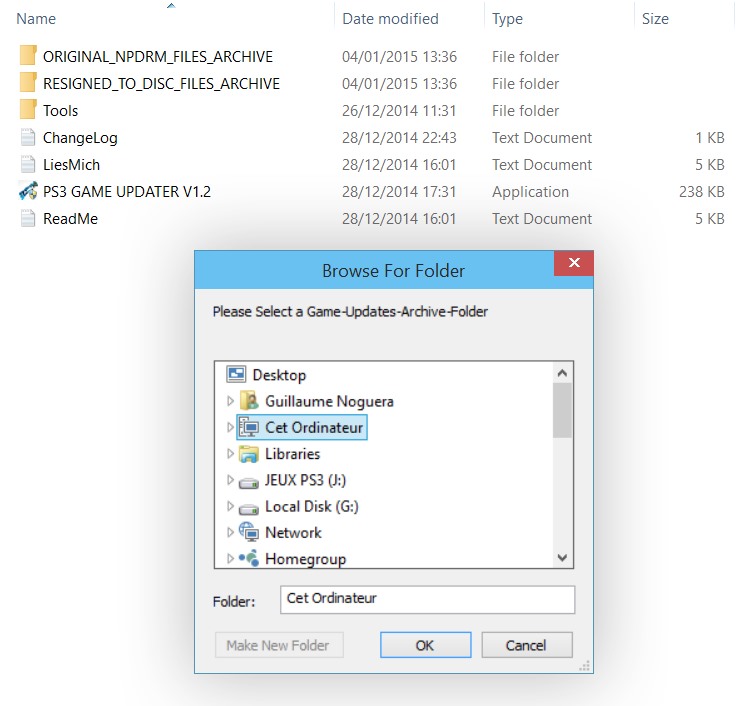The image size is (745, 706).
Task: Click the 1 KB size cell
Action: pos(710,138)
